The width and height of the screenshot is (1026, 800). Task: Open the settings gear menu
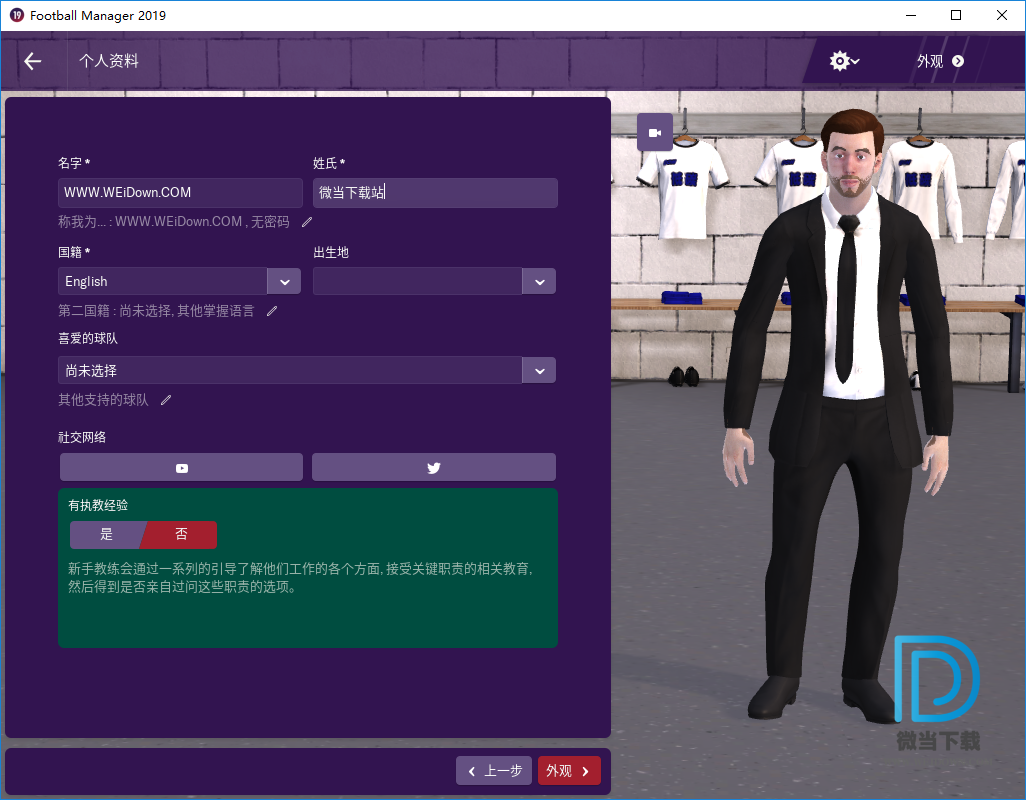point(844,61)
